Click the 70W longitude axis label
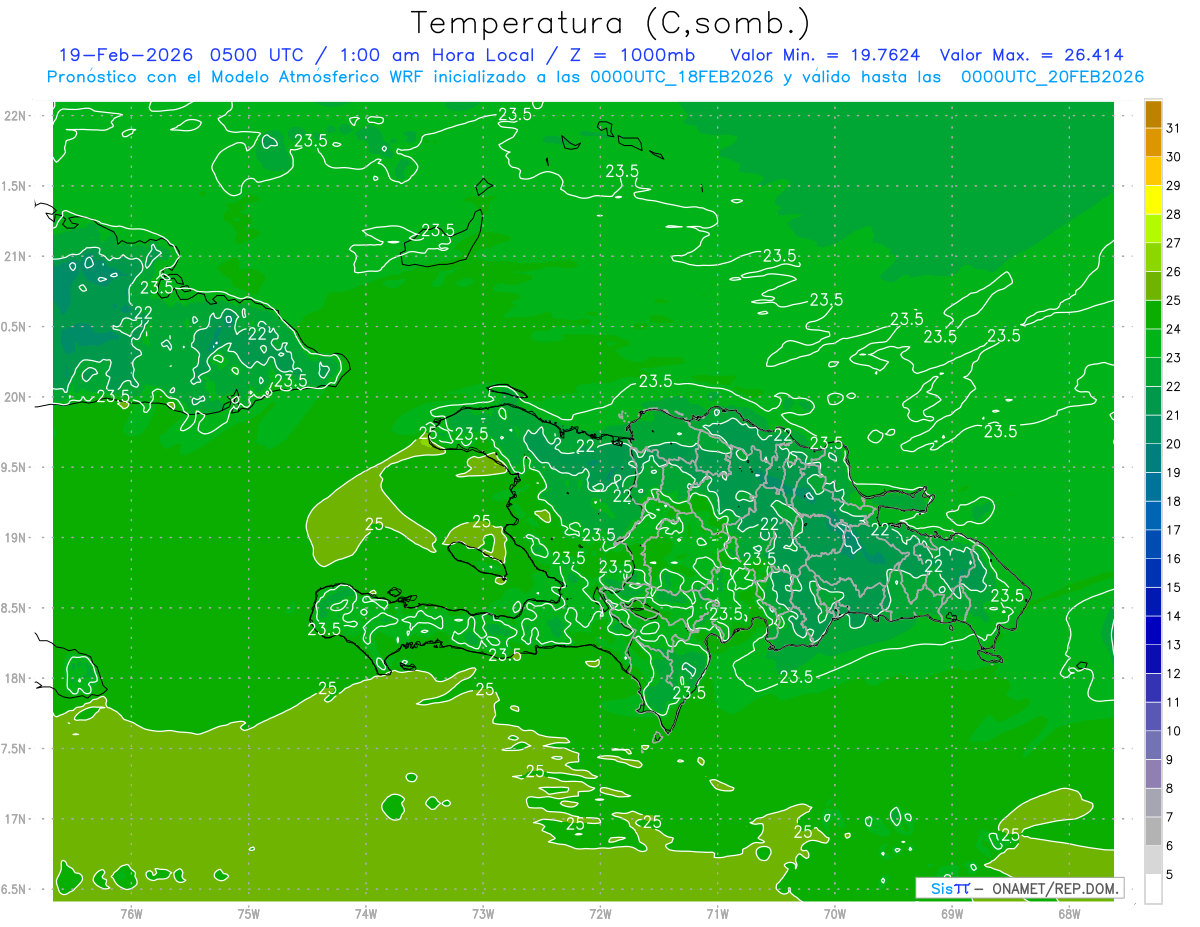Viewport: 1200px width, 927px height. point(835,914)
